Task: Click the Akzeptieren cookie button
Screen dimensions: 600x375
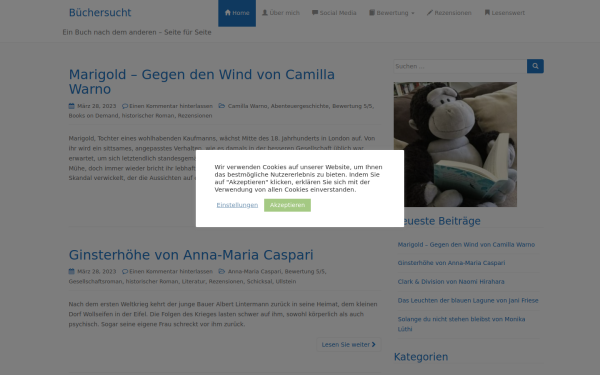Action: [x=287, y=205]
